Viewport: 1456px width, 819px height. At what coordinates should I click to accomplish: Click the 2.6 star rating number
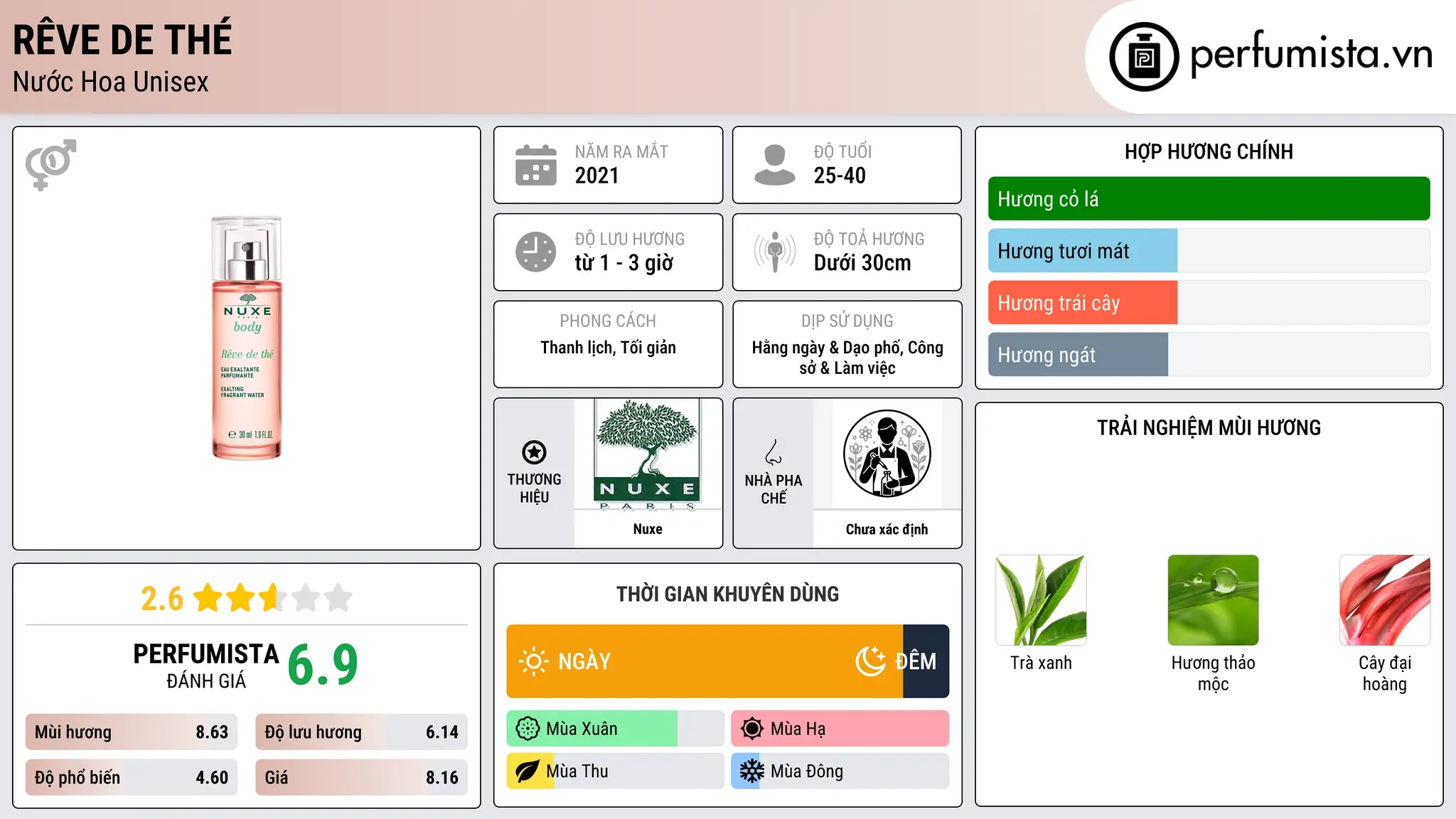(x=162, y=599)
